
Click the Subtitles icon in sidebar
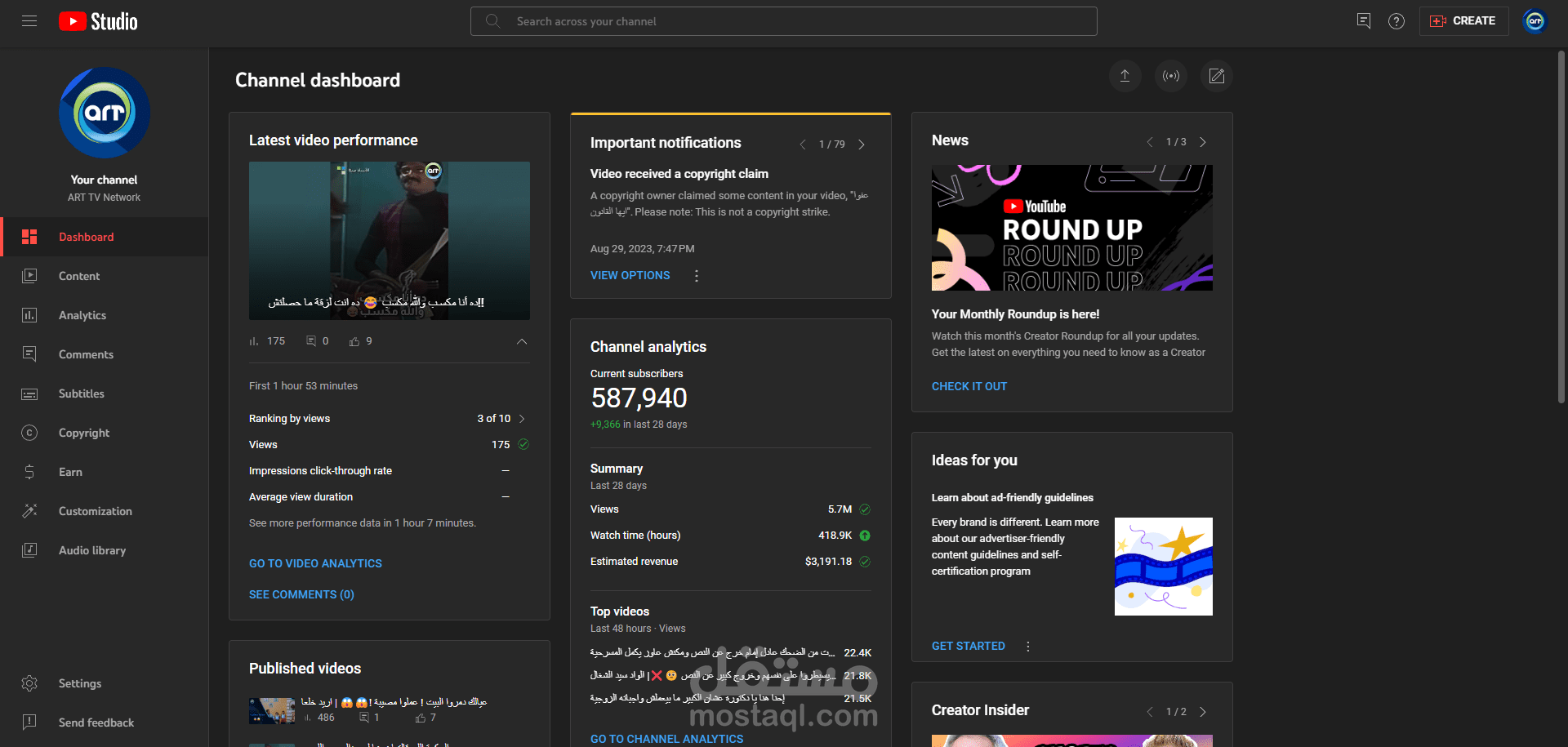29,394
